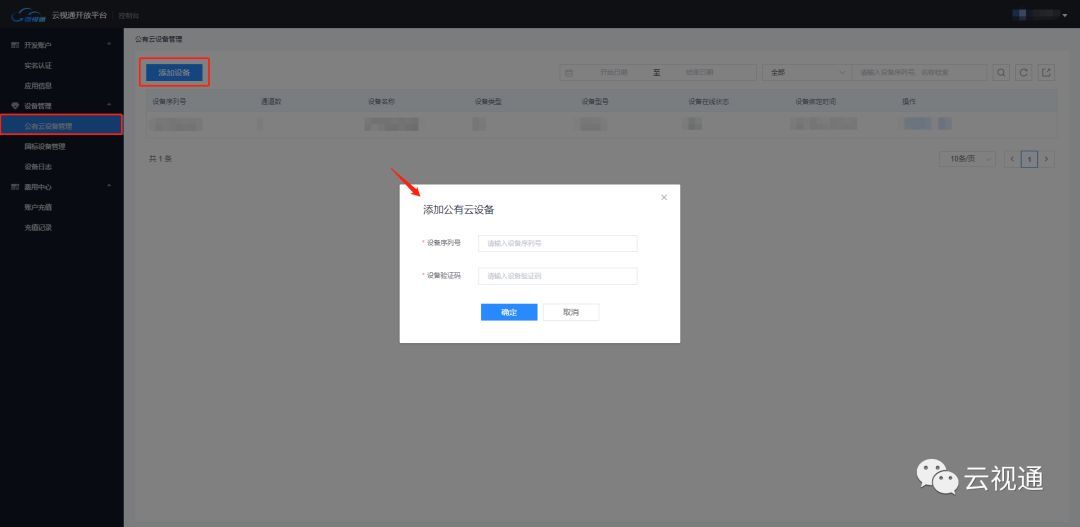Click the shield icon beside 设备管理
Screen dimensions: 1080x527
(15, 106)
